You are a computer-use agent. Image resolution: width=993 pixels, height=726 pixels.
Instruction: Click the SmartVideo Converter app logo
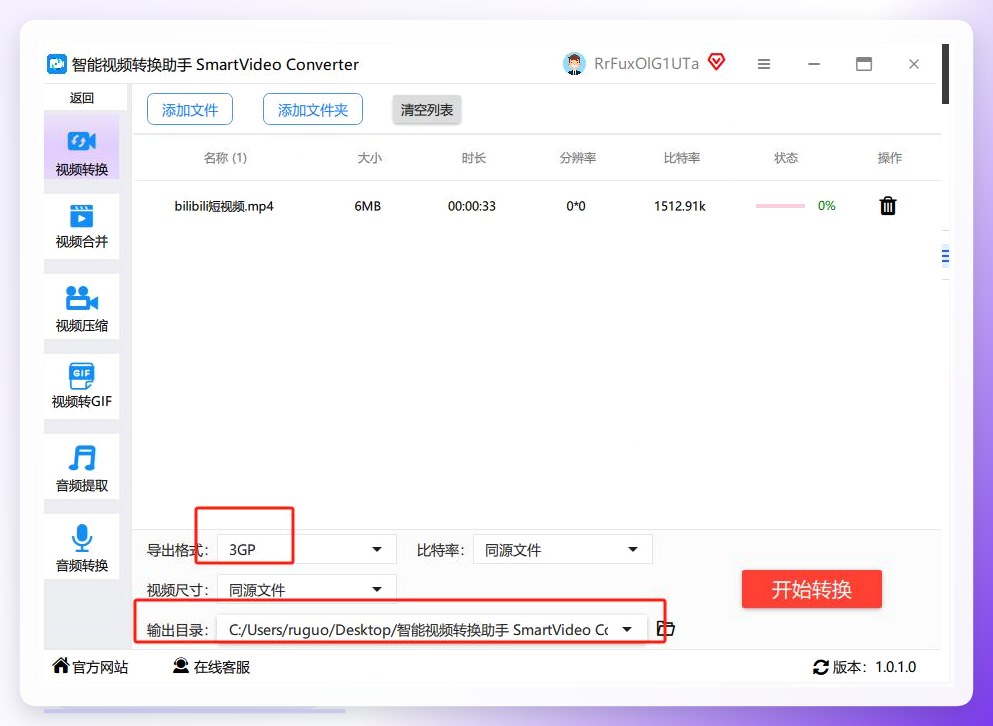[57, 64]
